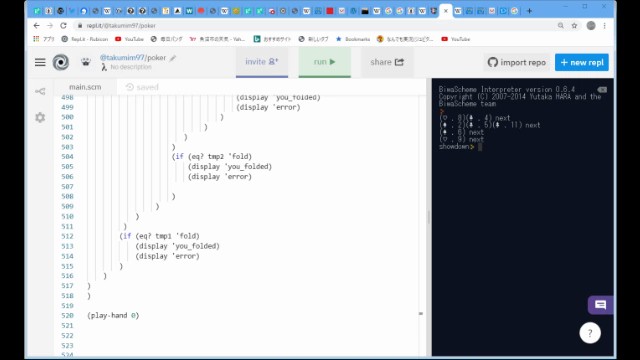The image size is (640, 360).
Task: Open the settings gear in the sidebar
Action: (x=40, y=118)
